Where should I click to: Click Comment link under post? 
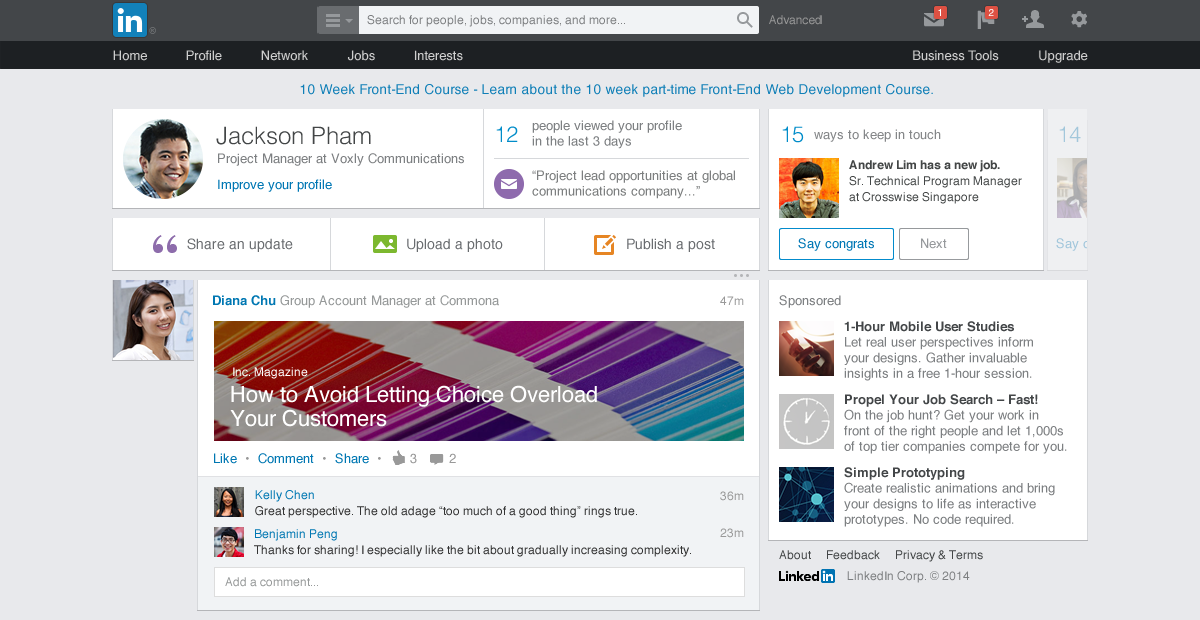click(x=286, y=459)
